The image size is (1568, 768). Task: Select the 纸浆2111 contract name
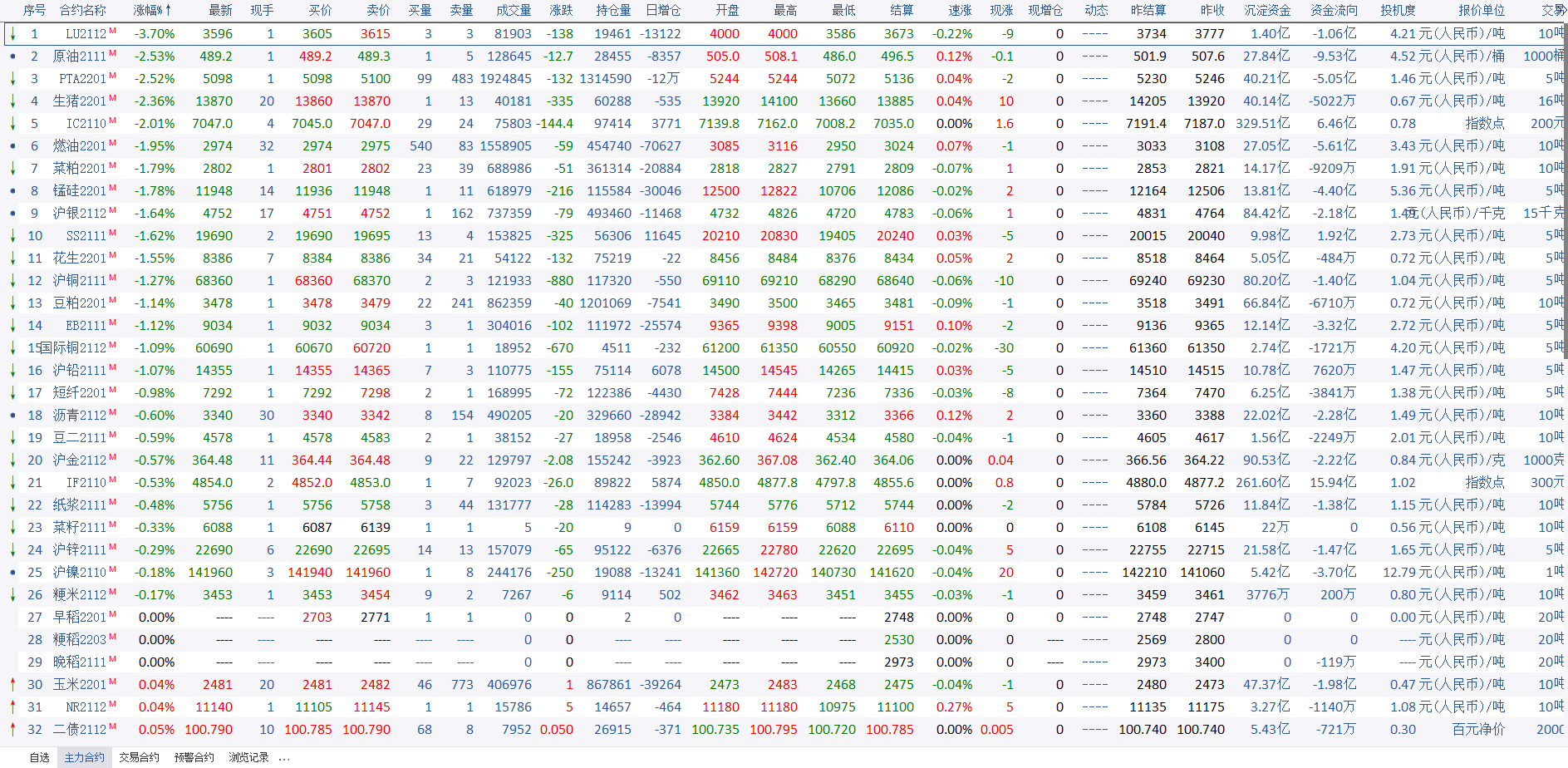click(80, 505)
